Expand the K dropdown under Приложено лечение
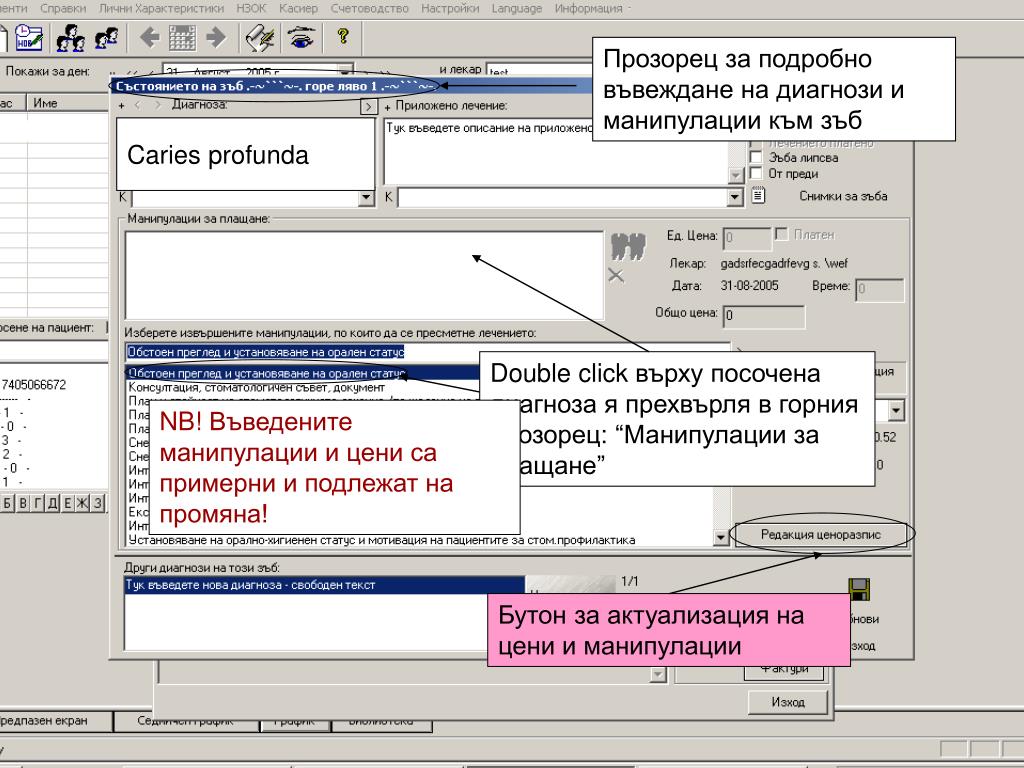1024x768 pixels. 735,197
